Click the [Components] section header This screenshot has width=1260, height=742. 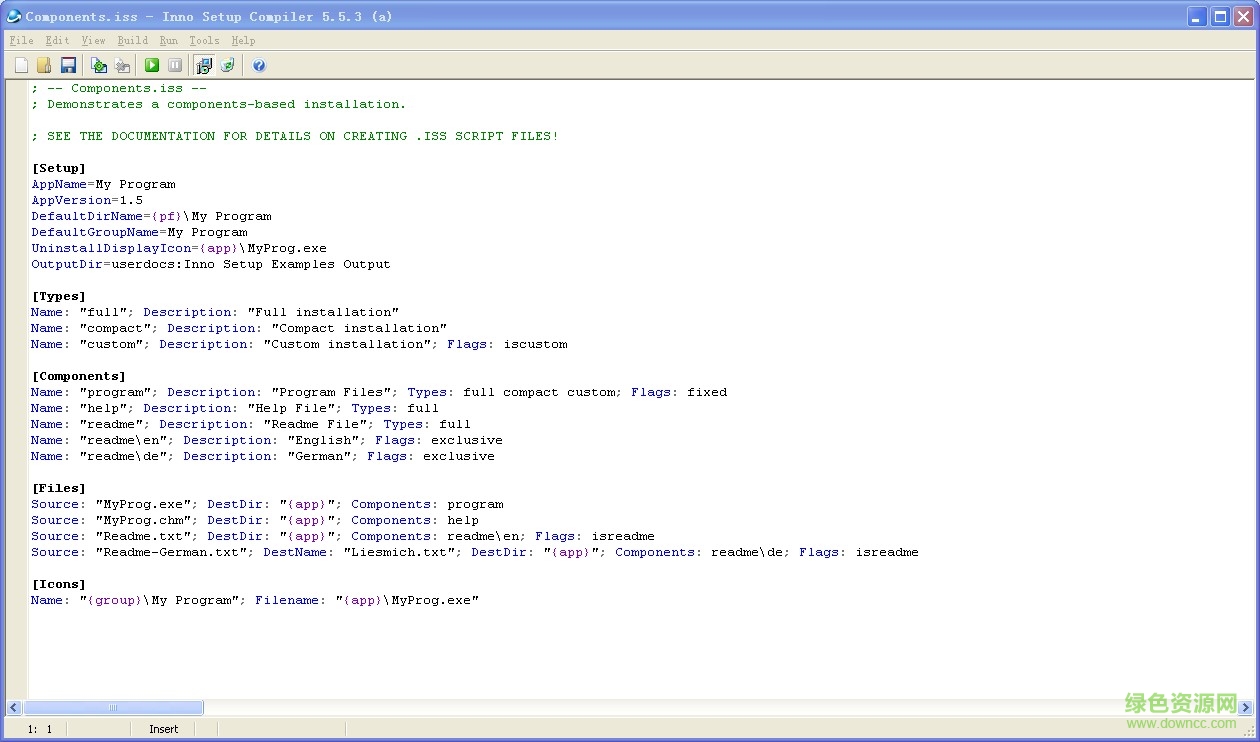79,376
